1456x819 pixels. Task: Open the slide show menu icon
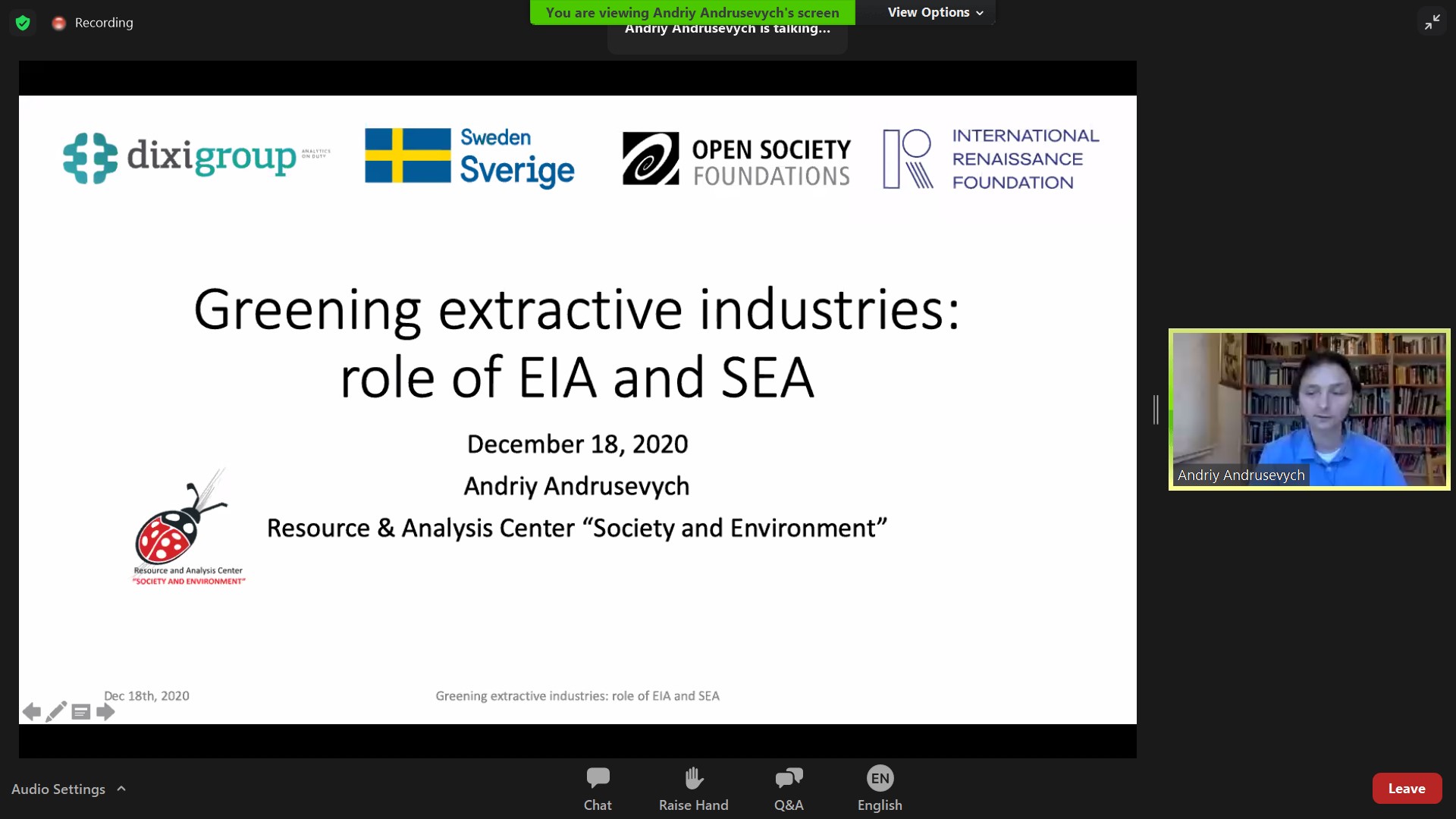coord(81,711)
